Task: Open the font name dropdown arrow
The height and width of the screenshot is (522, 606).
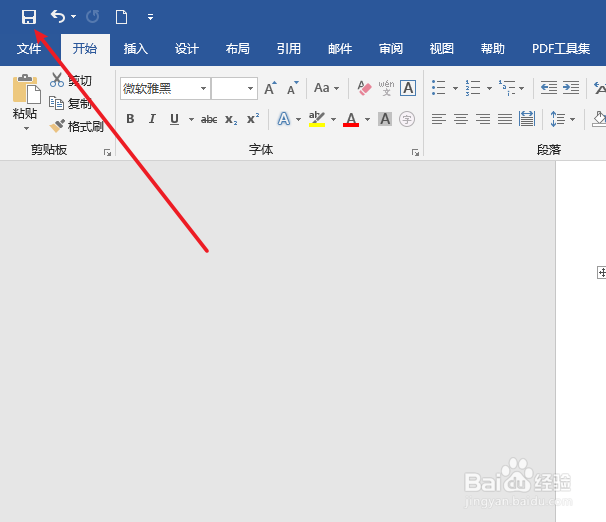Action: click(x=203, y=89)
